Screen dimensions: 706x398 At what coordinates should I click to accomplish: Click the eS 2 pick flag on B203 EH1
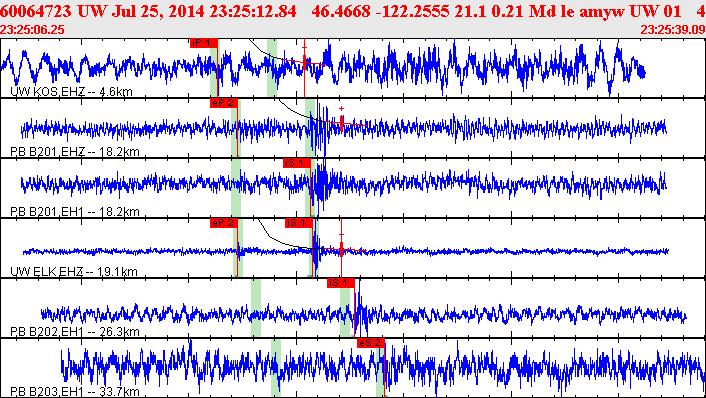coord(371,343)
